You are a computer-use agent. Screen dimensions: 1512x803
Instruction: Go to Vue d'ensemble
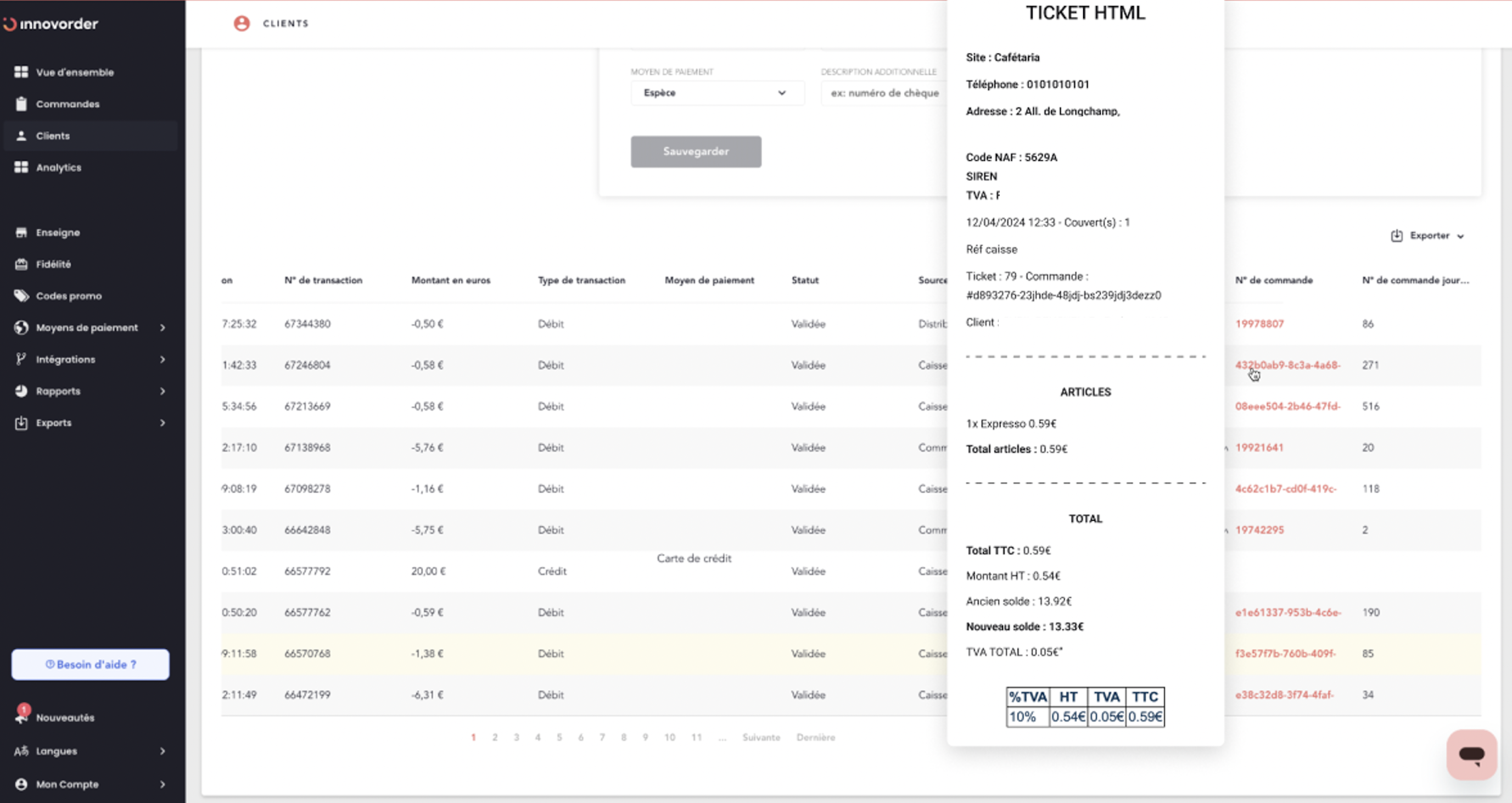74,72
